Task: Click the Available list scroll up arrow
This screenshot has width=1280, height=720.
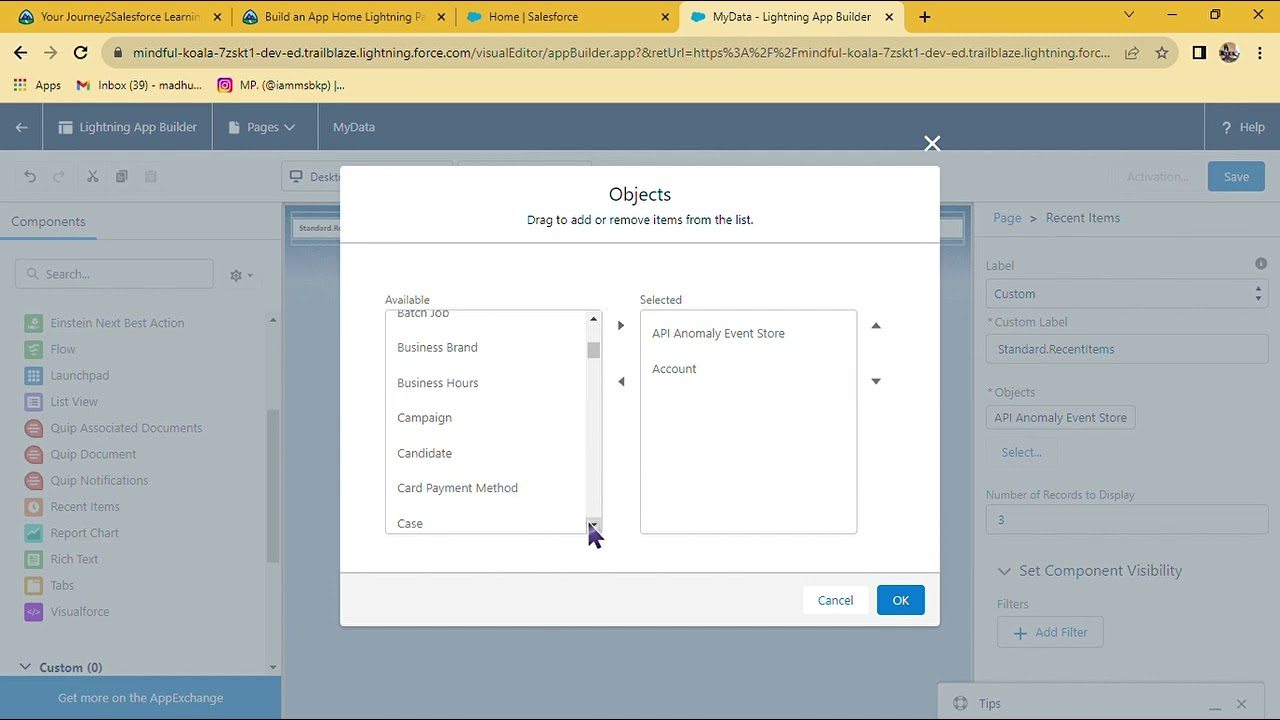Action: pyautogui.click(x=593, y=319)
